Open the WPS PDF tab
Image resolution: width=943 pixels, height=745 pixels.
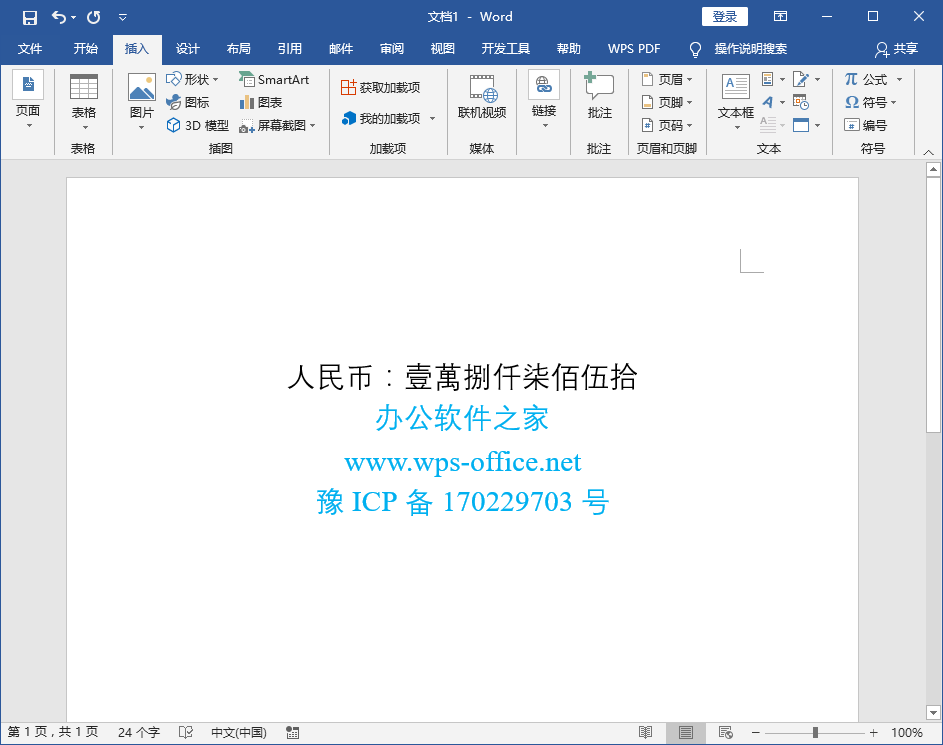(634, 49)
